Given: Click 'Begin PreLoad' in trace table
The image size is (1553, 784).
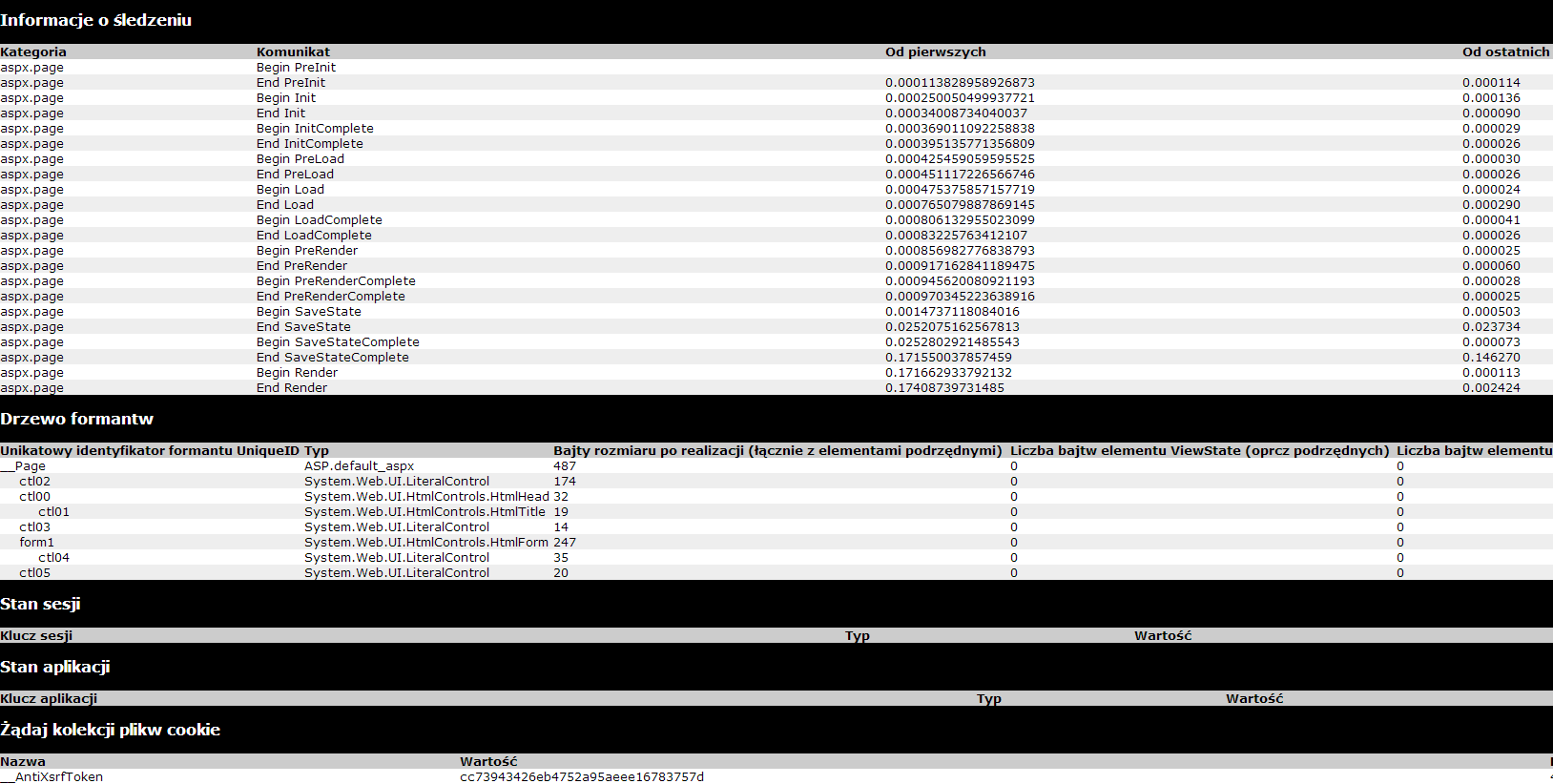Looking at the screenshot, I should [x=300, y=159].
